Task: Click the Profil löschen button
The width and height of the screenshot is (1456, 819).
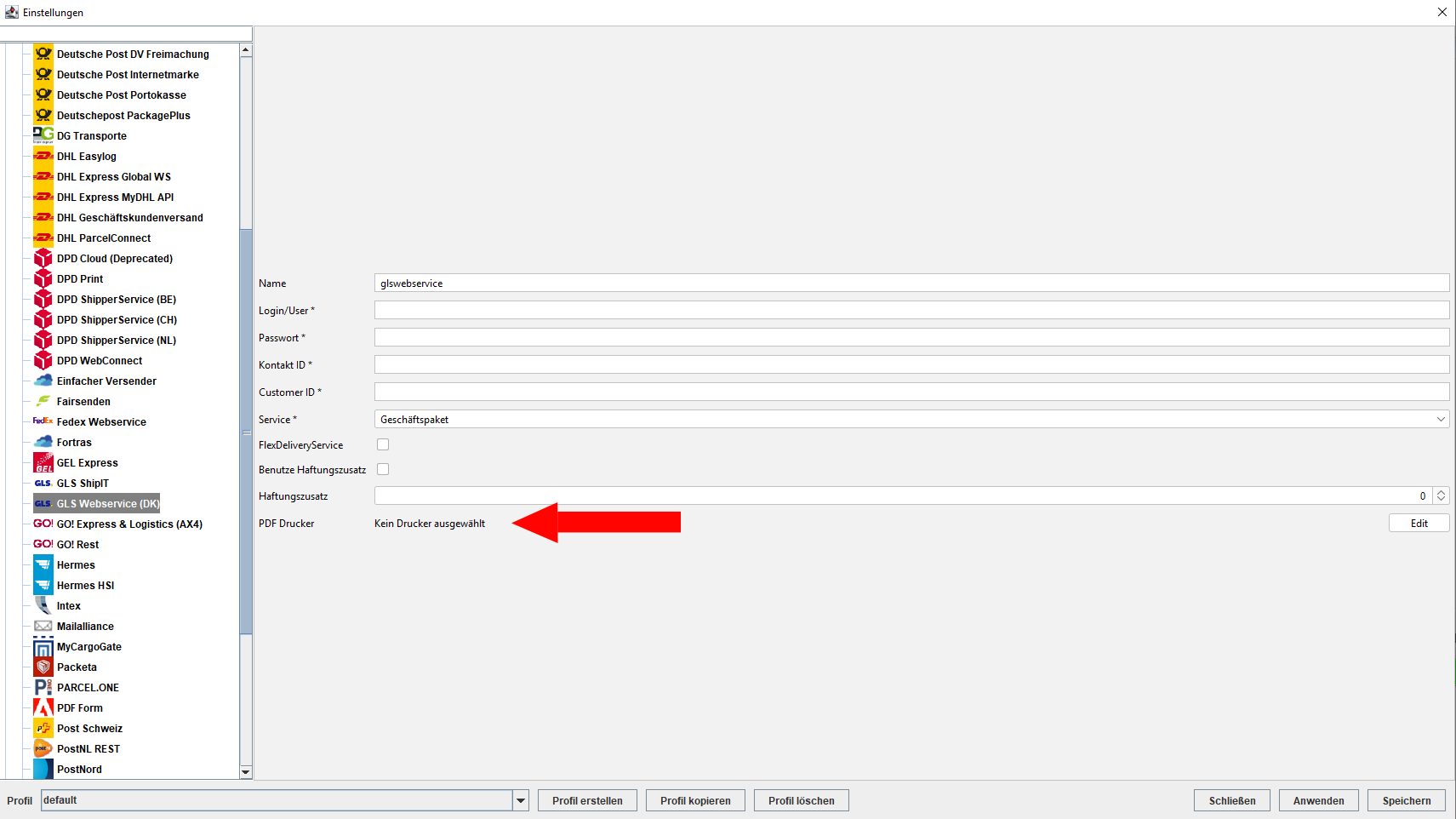Action: pyautogui.click(x=801, y=800)
